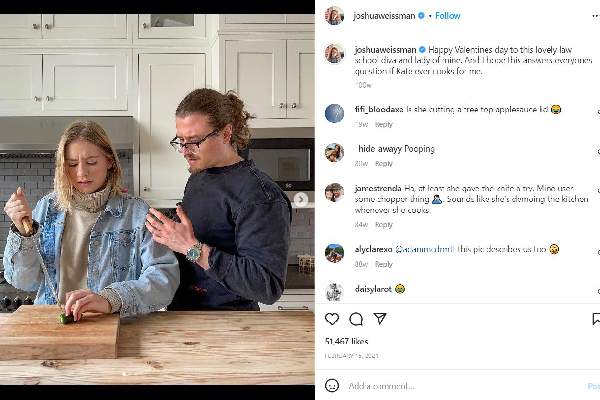Screen dimensions: 600x400
Task: Open comments via the speech bubble icon
Action: pyautogui.click(x=356, y=318)
